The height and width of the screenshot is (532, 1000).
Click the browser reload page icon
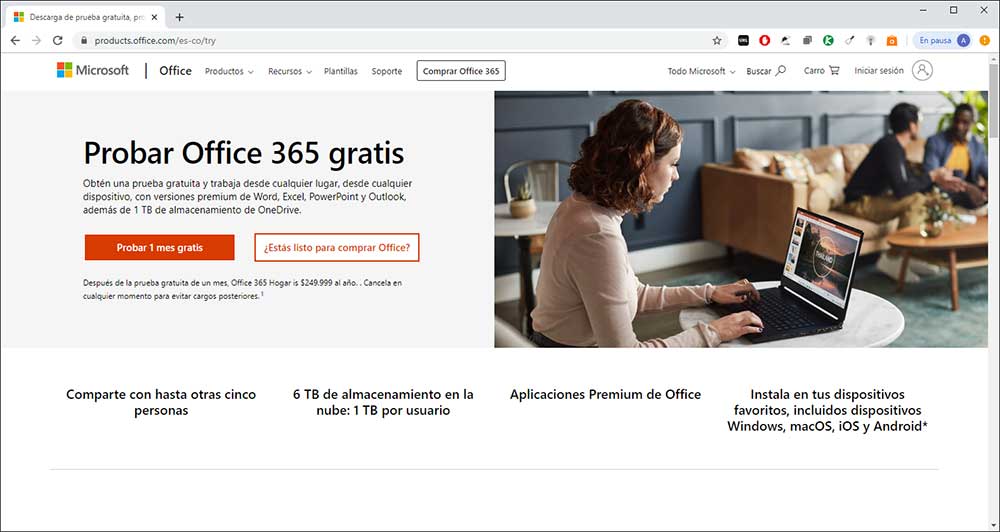click(x=57, y=40)
